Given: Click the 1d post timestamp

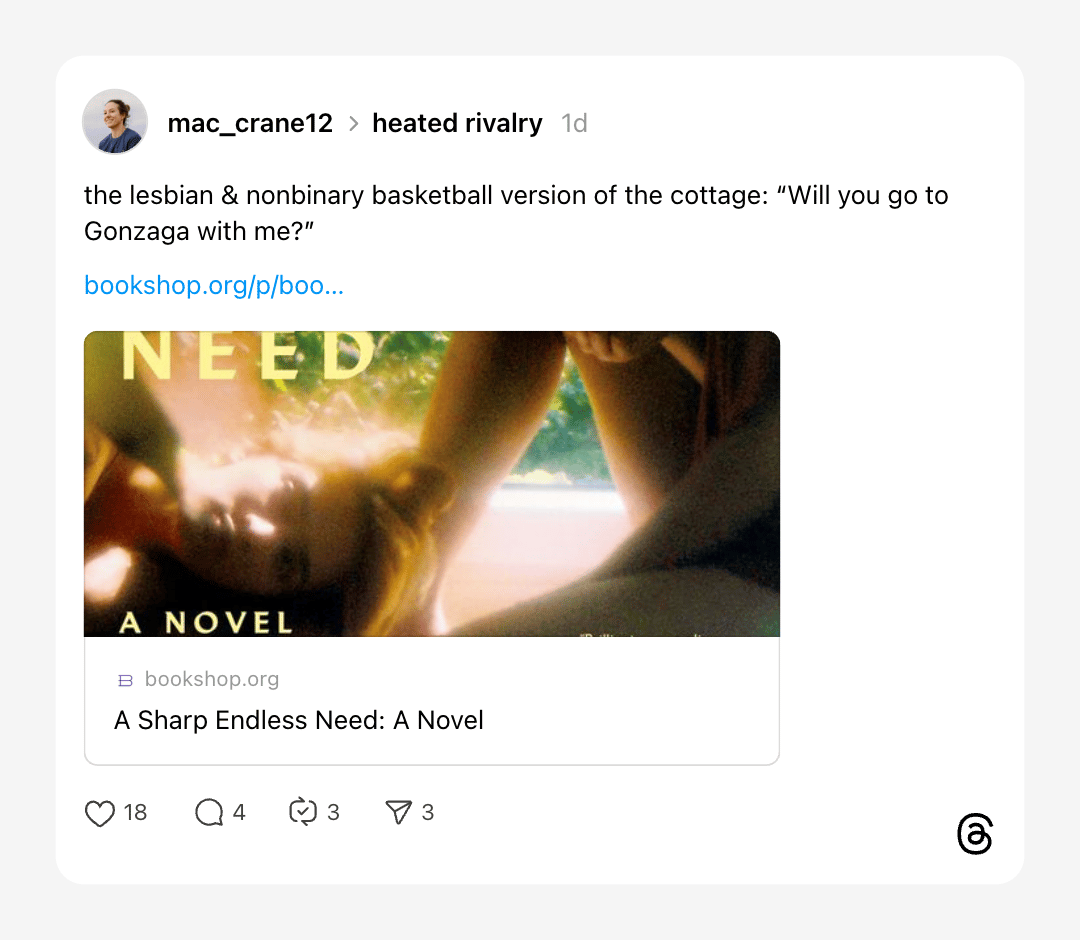Looking at the screenshot, I should coord(574,123).
